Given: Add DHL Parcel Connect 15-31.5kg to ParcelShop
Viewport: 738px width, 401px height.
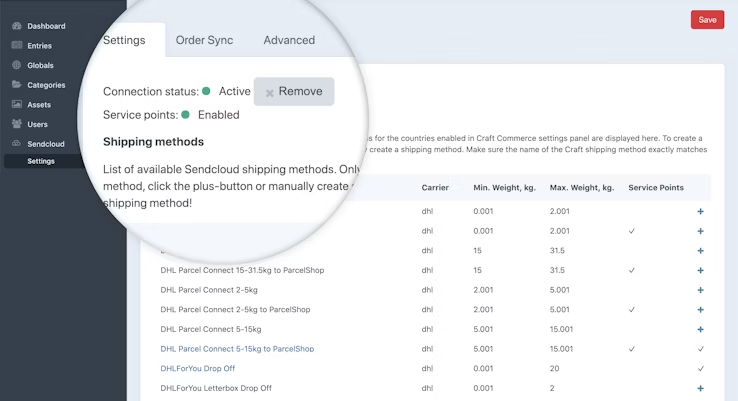Looking at the screenshot, I should [700, 270].
